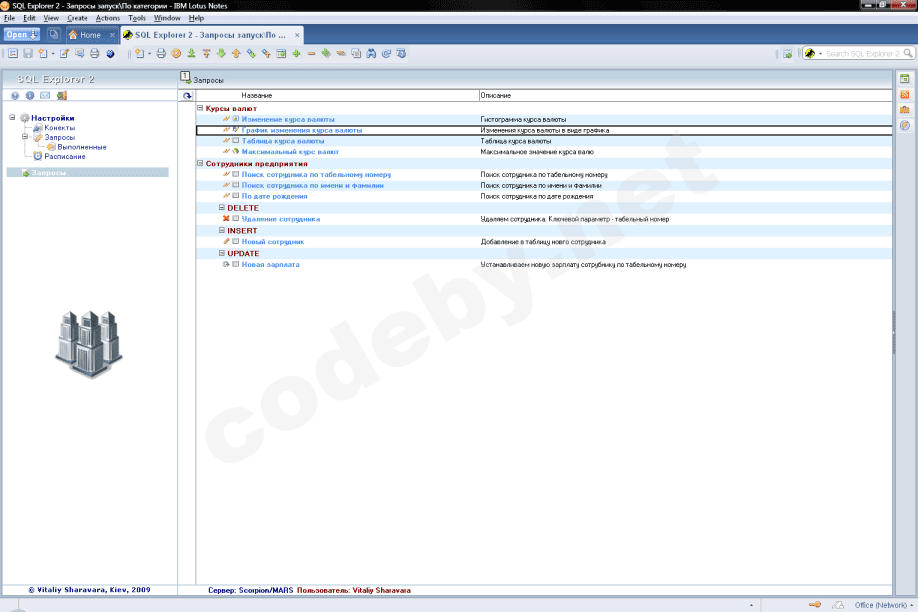Collapse the Курсы валют category
The height and width of the screenshot is (612, 918).
point(200,107)
